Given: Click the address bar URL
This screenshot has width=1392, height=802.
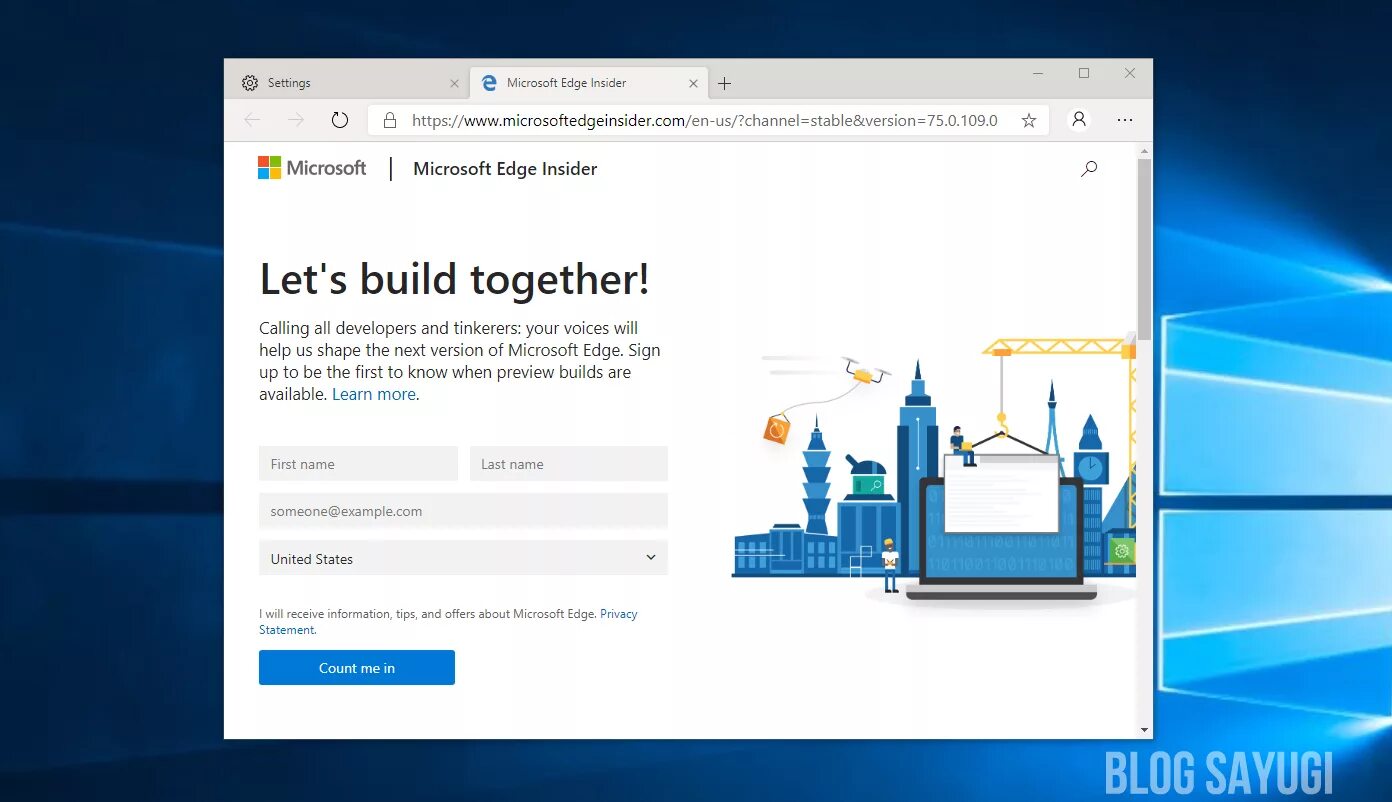Looking at the screenshot, I should point(704,120).
